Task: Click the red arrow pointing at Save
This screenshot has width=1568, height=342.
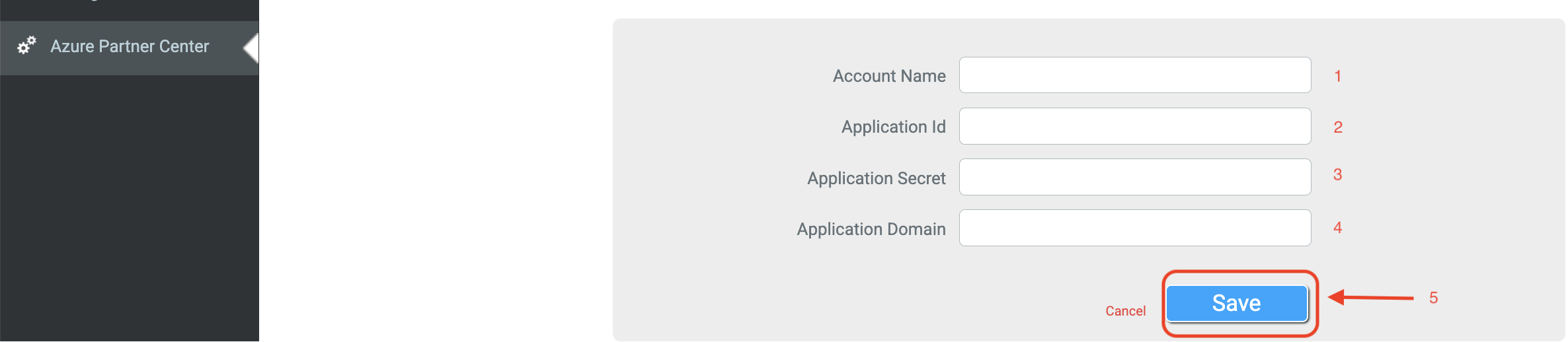Action: (1370, 298)
